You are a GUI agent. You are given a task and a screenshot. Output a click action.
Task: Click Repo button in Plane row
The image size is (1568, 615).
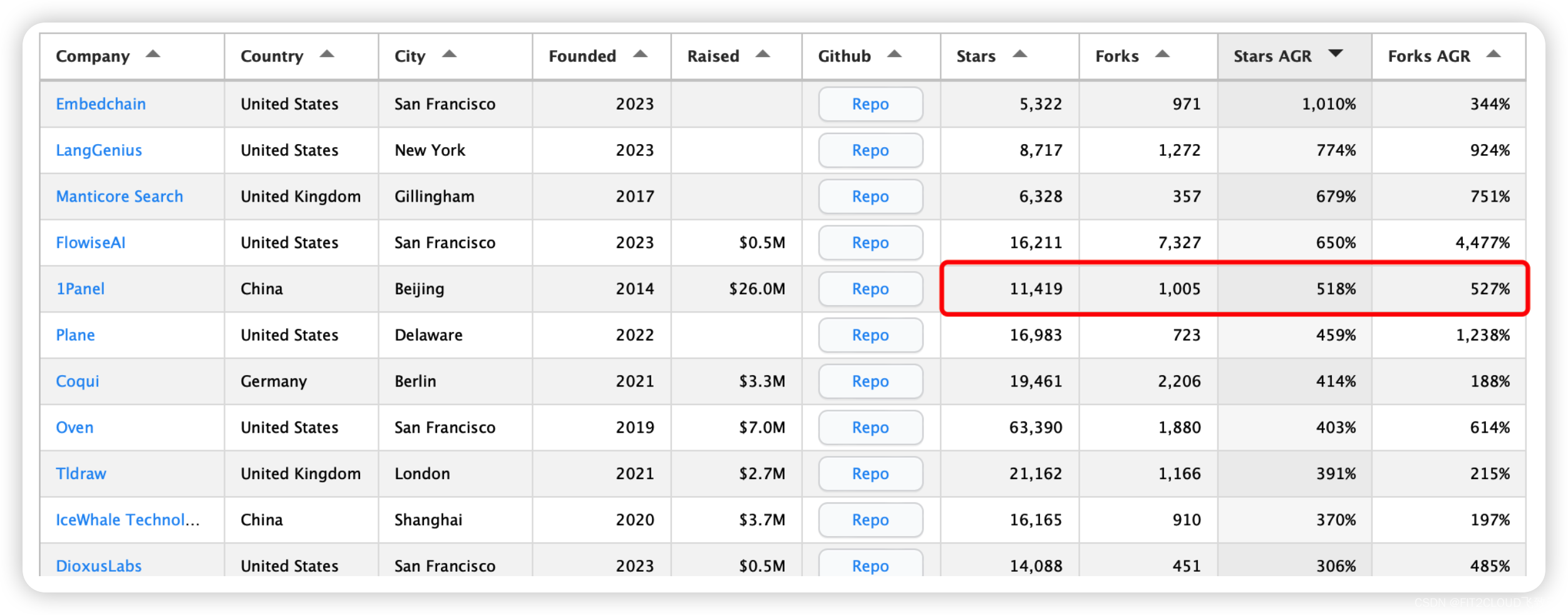pyautogui.click(x=870, y=335)
